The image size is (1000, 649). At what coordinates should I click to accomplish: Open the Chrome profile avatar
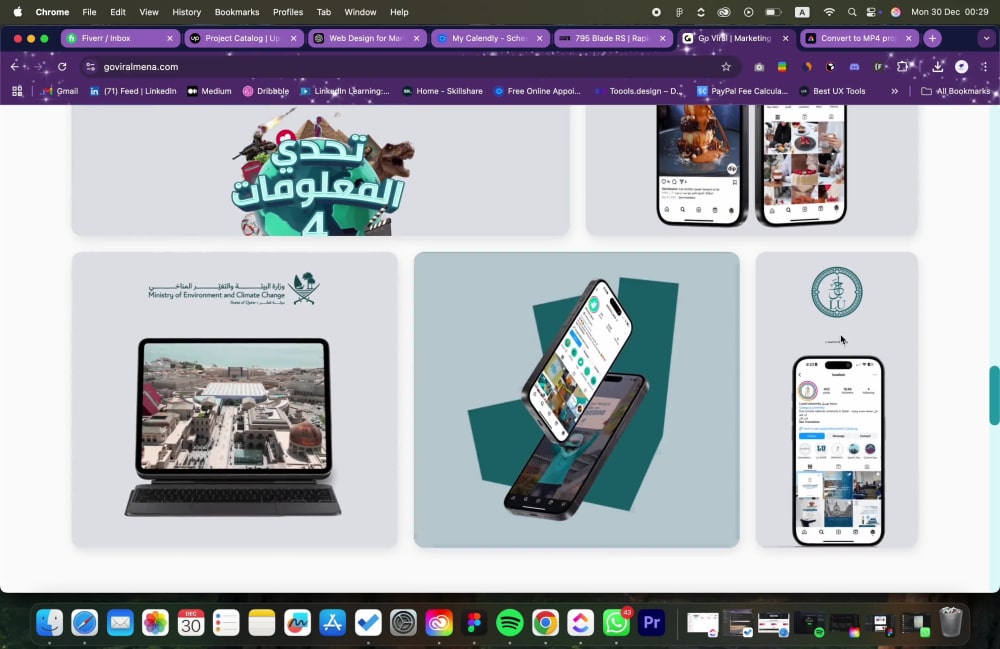coord(961,66)
